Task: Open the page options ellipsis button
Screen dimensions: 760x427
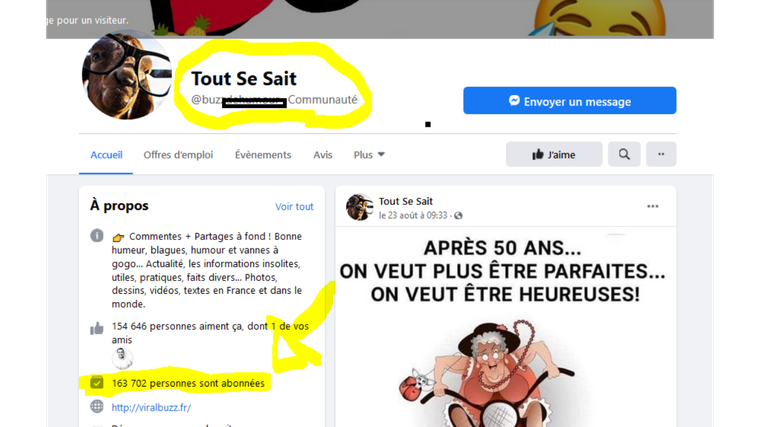Action: point(661,154)
